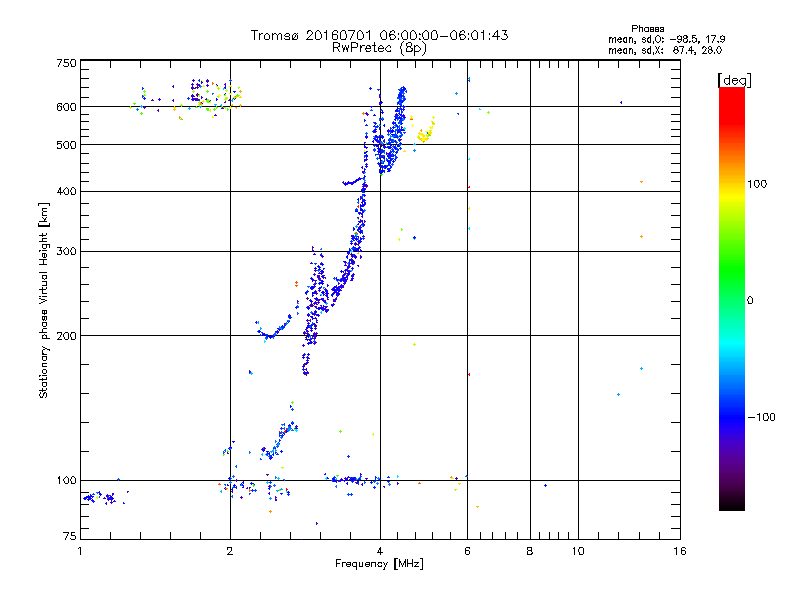Click the '400' y-axis tick label
Image resolution: width=800 pixels, height=600 pixels.
click(x=66, y=191)
